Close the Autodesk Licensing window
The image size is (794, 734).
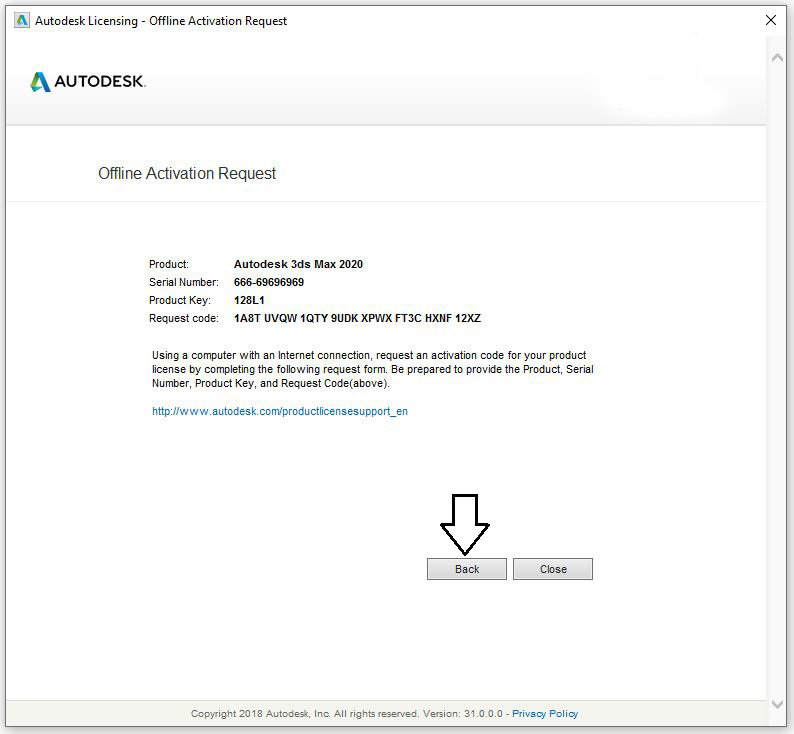(771, 20)
